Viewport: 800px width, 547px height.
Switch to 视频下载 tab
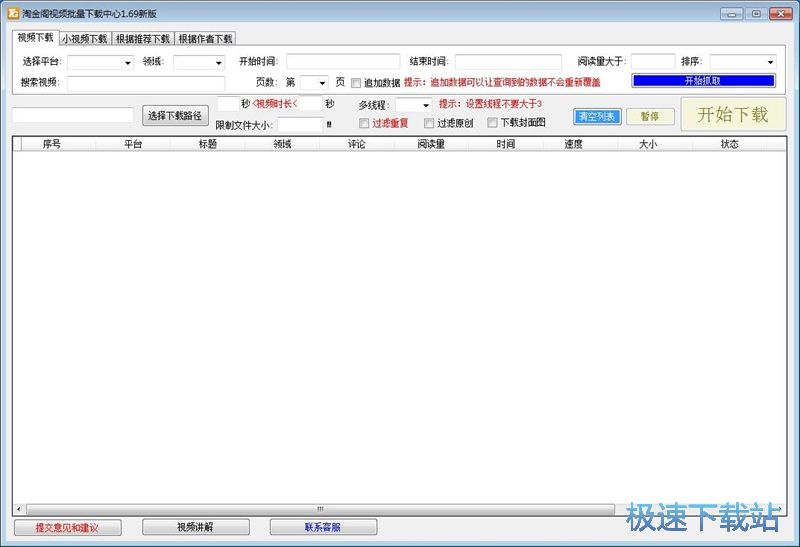point(35,38)
